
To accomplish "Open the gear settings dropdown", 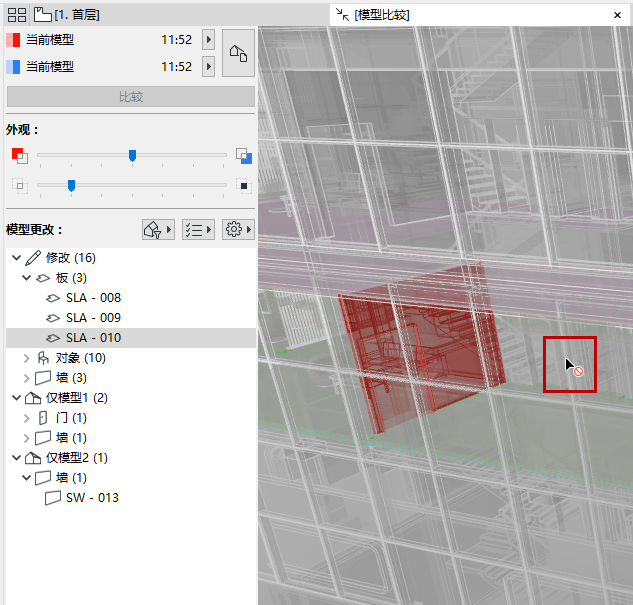I will coord(238,230).
